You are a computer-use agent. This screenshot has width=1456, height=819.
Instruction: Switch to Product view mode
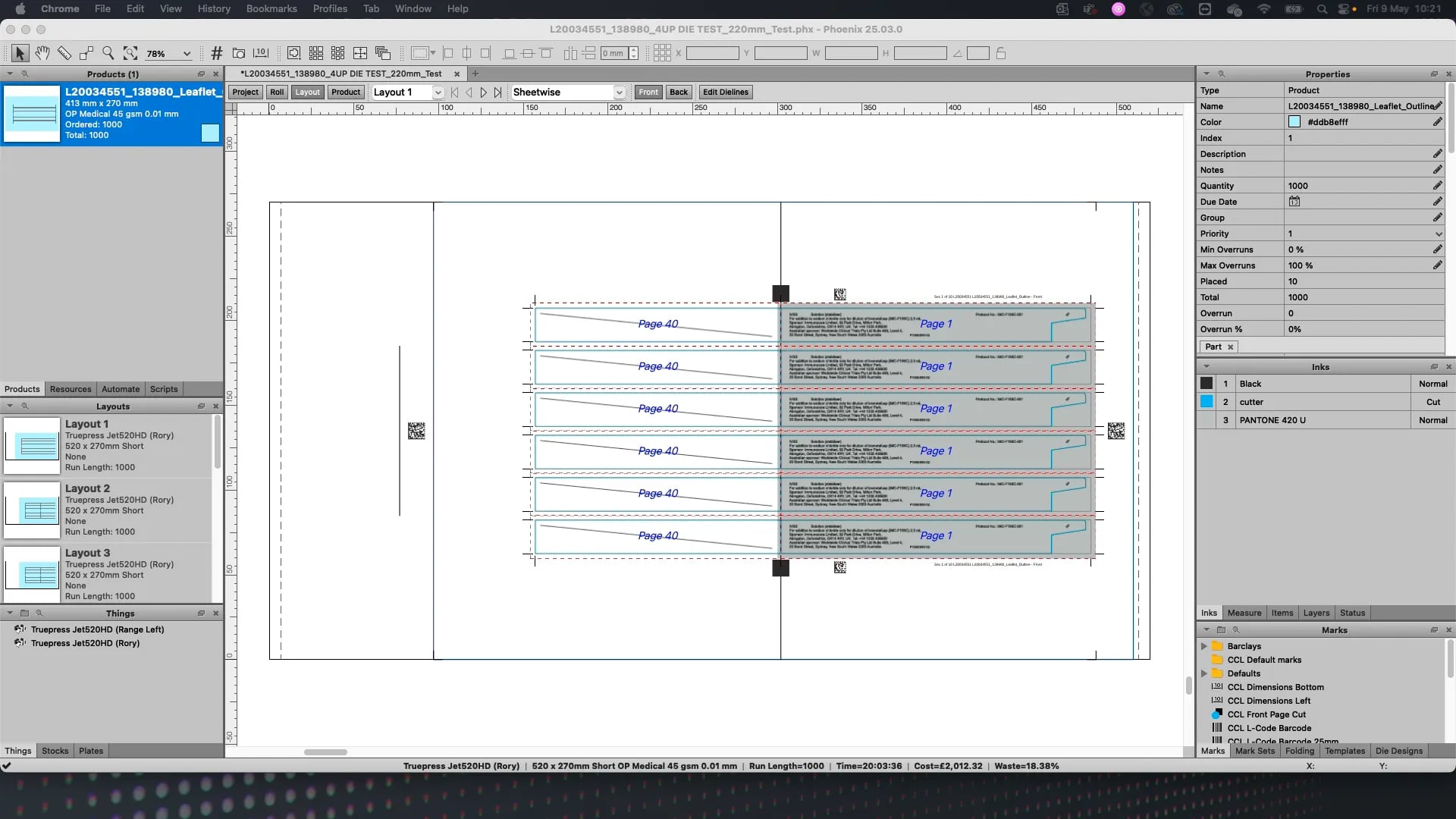346,93
